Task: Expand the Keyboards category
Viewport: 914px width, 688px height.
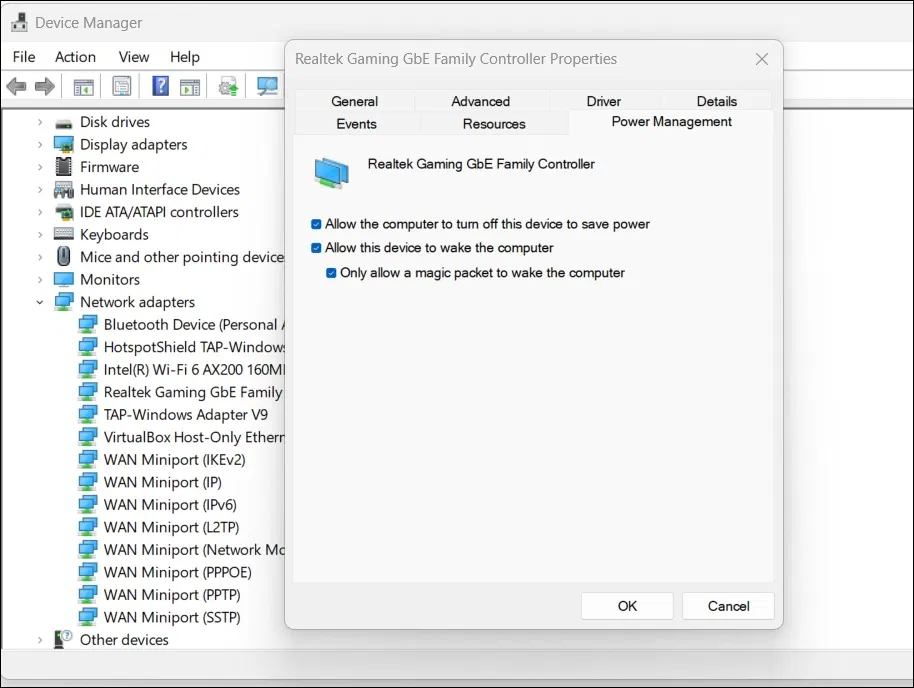Action: (40, 235)
